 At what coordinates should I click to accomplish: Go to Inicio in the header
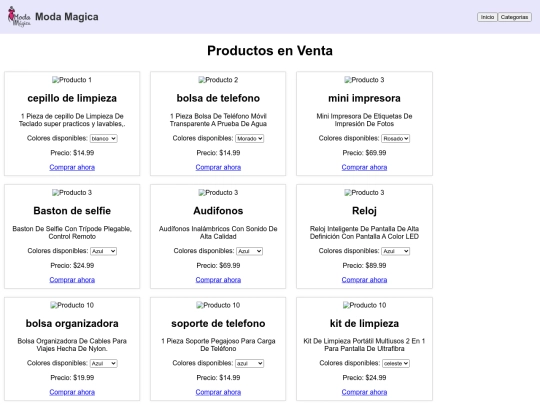point(487,17)
